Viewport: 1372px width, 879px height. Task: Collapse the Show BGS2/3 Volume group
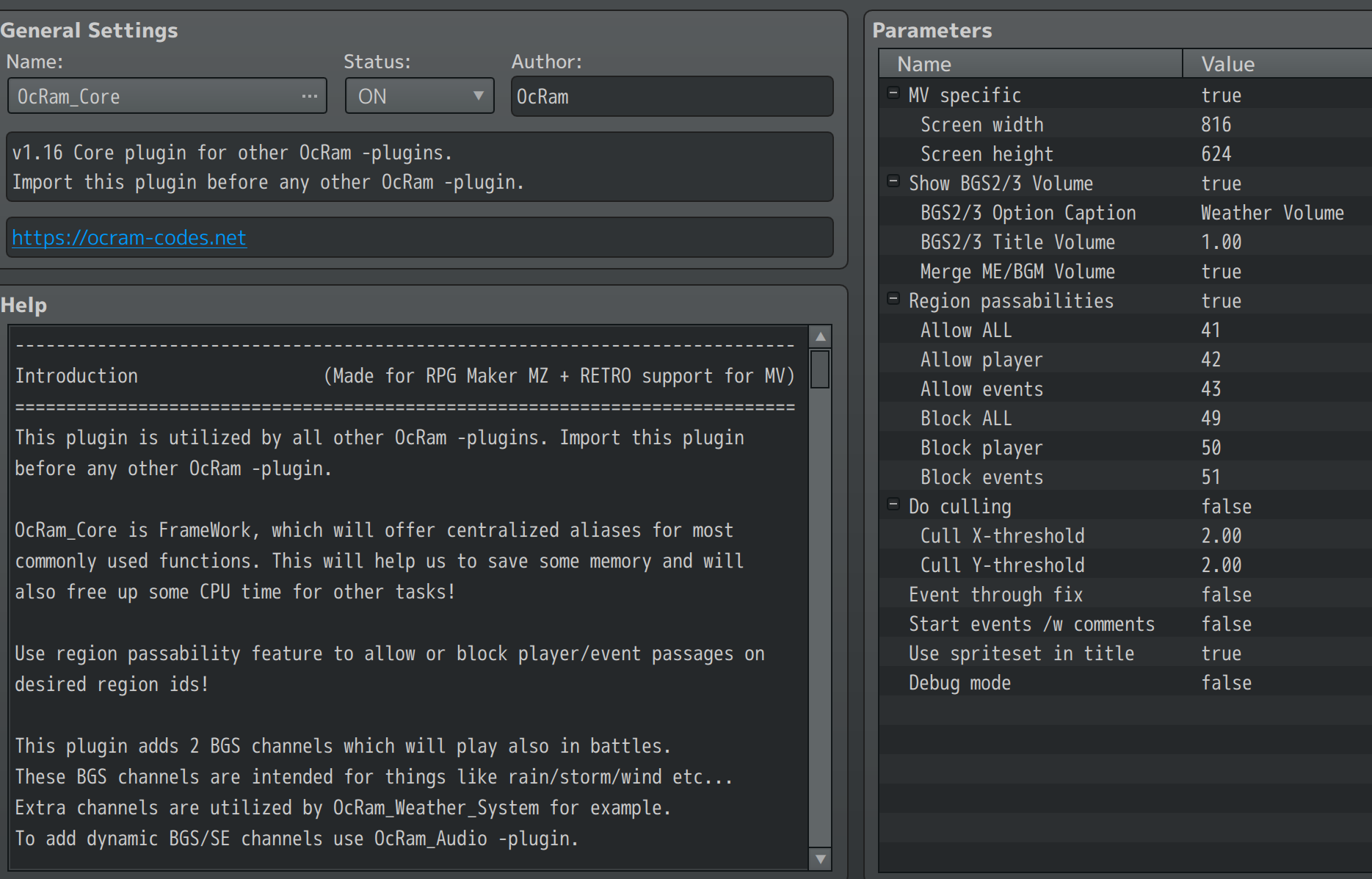coord(893,181)
